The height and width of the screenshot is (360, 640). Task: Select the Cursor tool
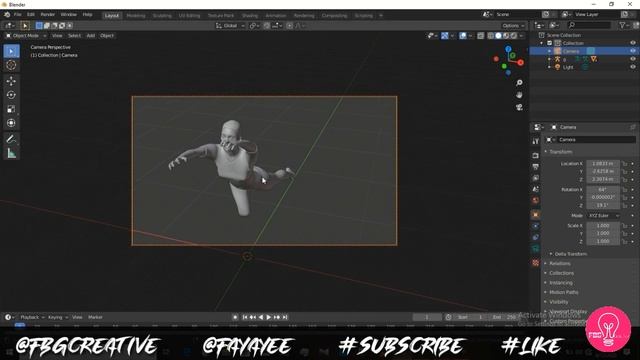(x=11, y=65)
